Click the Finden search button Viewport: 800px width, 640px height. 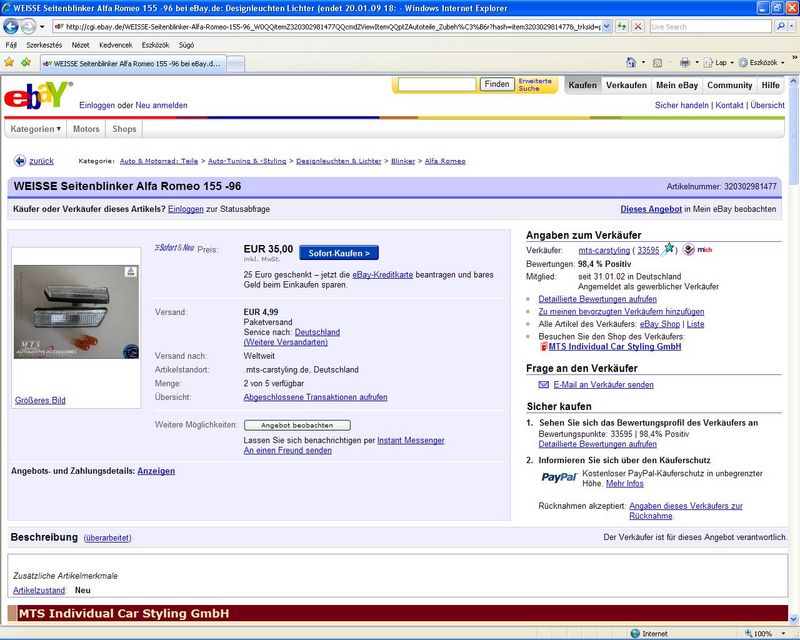pyautogui.click(x=497, y=84)
